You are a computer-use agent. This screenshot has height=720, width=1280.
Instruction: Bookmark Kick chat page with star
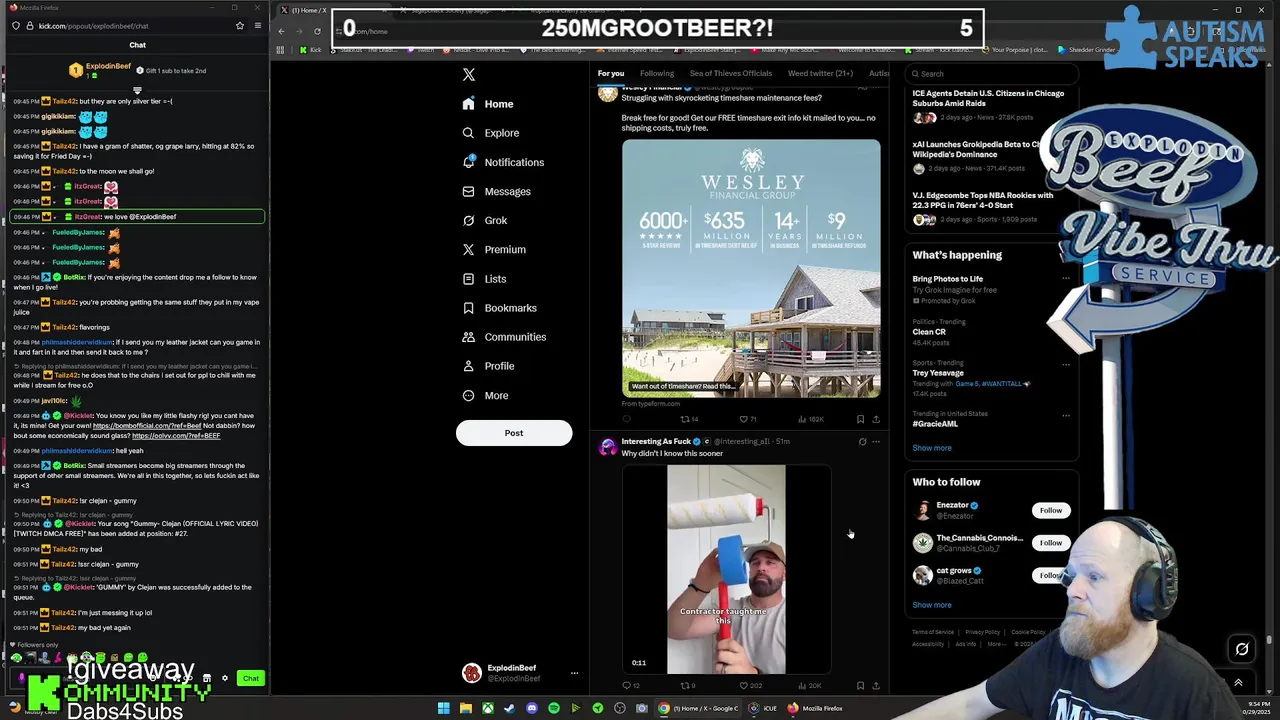coord(240,26)
